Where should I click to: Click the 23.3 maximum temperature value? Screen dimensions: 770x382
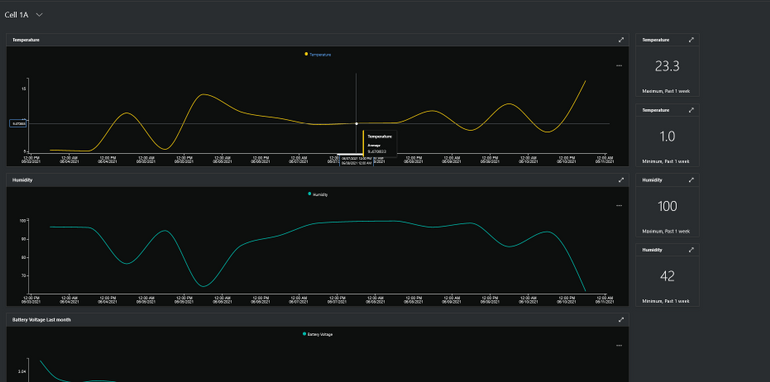point(667,66)
